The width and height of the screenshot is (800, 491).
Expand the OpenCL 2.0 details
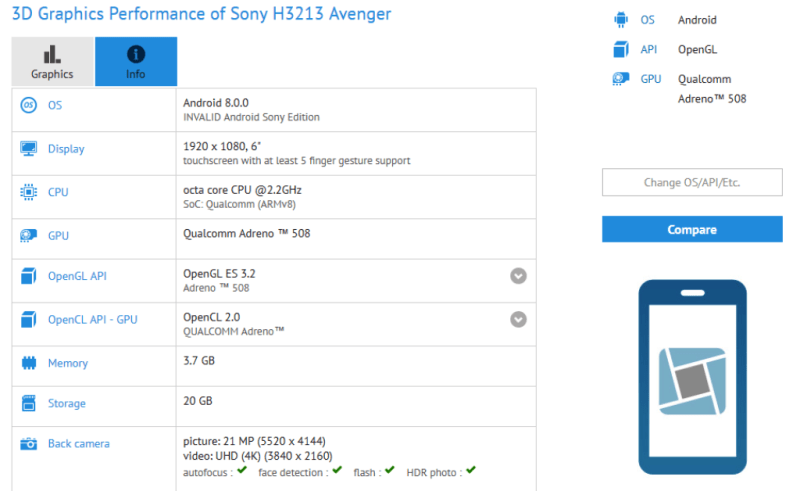(x=518, y=319)
